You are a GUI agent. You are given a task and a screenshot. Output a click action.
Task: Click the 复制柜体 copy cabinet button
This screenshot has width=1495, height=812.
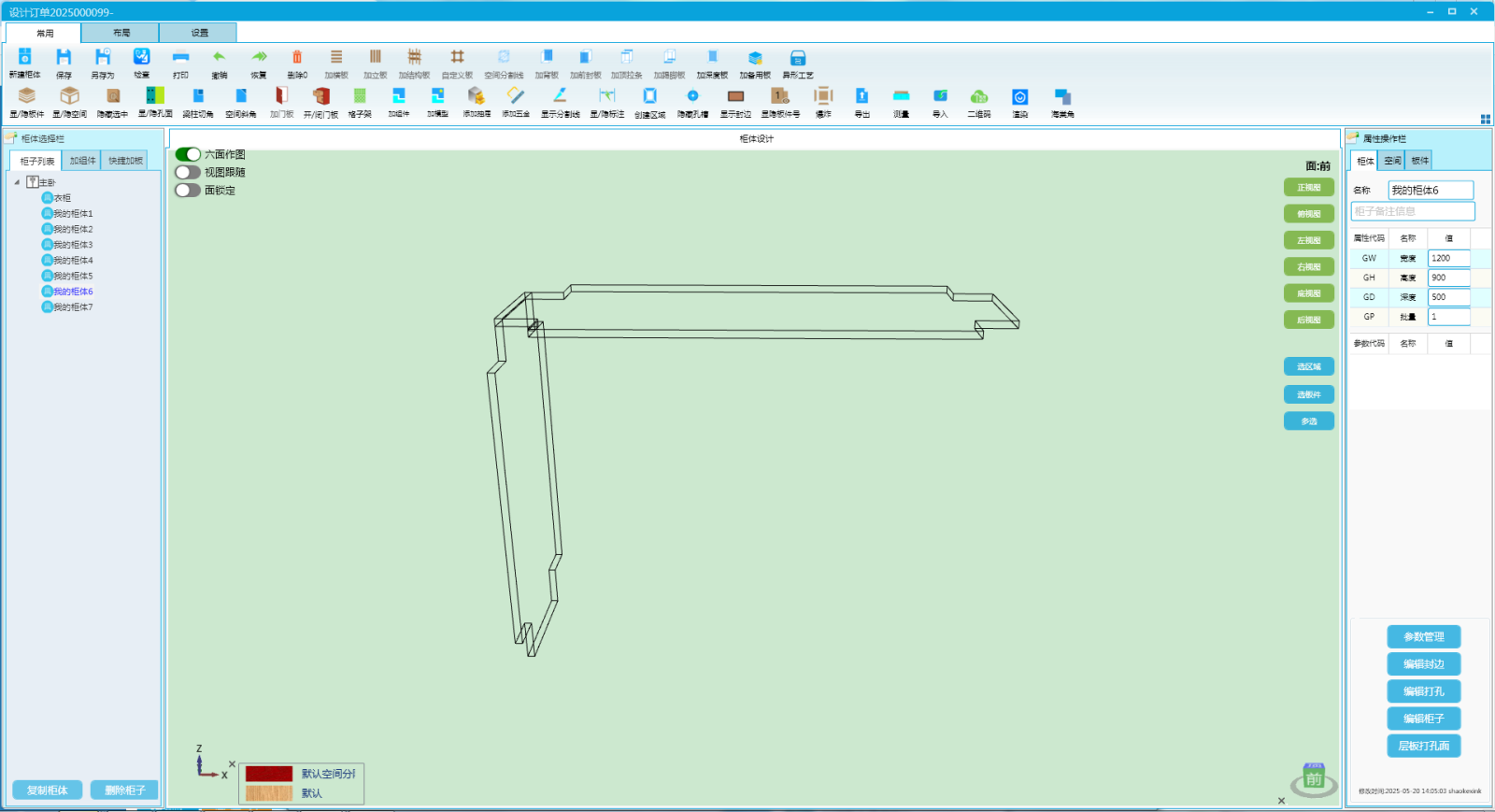(47, 791)
